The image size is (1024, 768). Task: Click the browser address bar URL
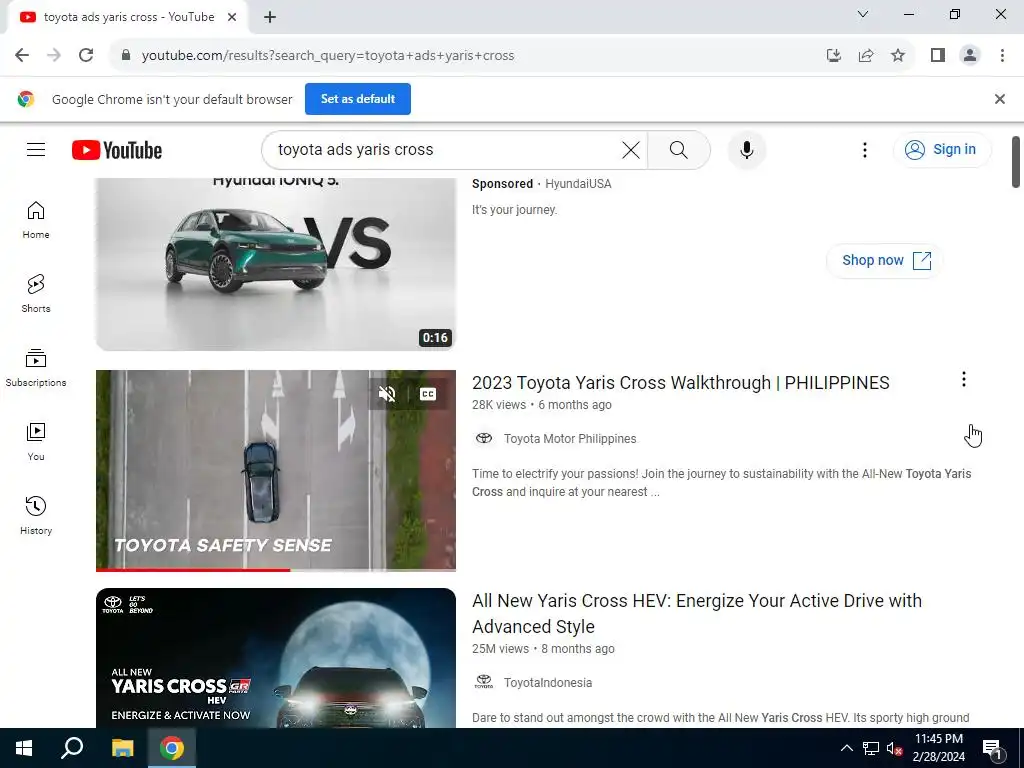pos(328,56)
